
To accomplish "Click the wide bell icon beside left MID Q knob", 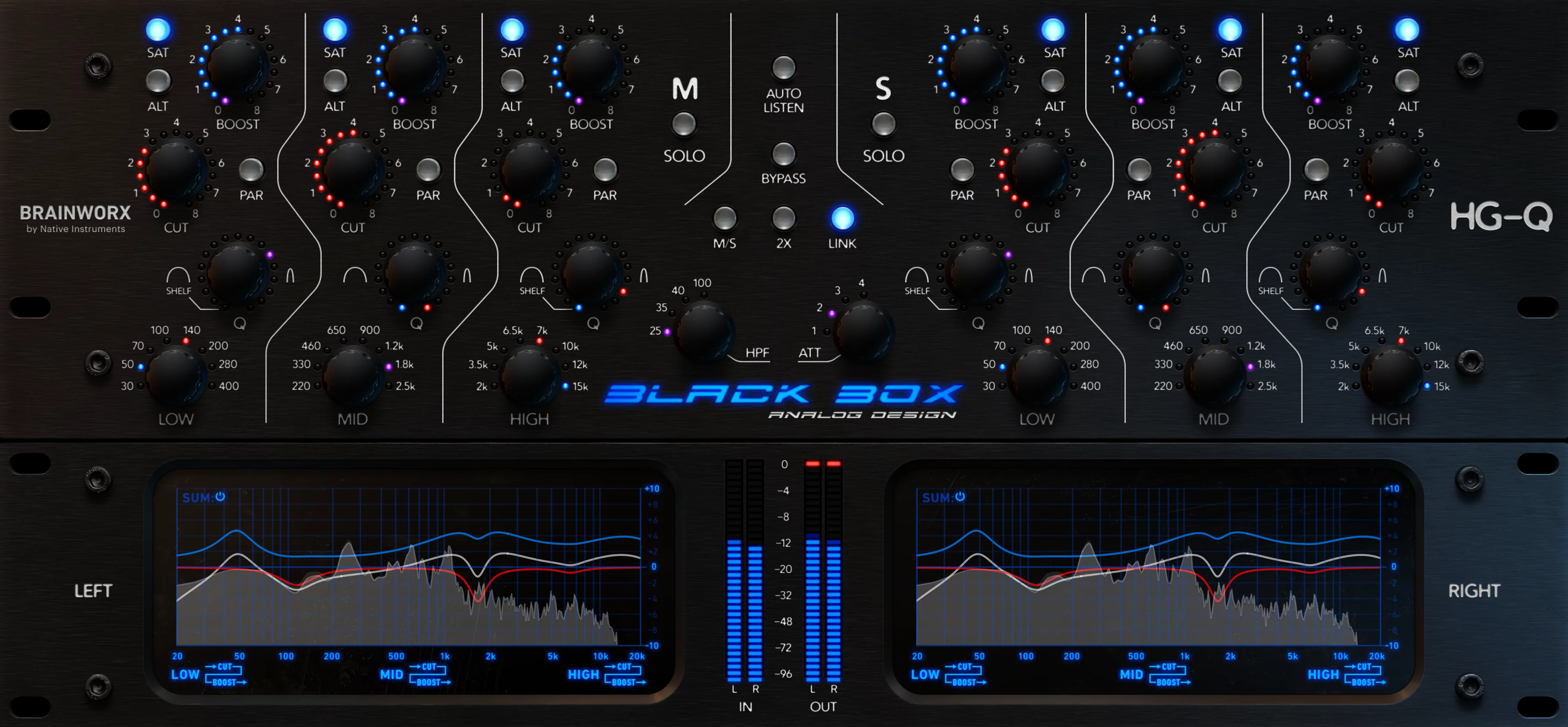I will click(x=354, y=276).
